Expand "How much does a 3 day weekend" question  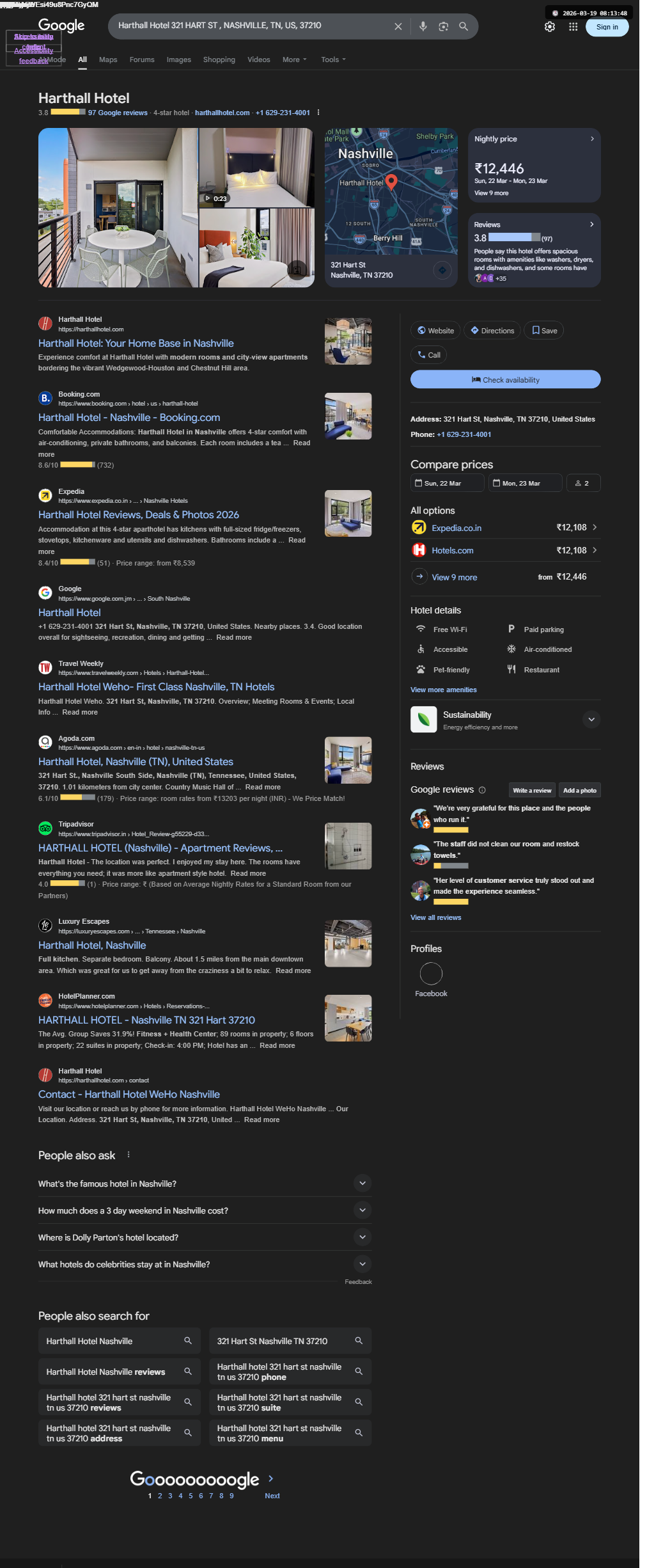(362, 1210)
